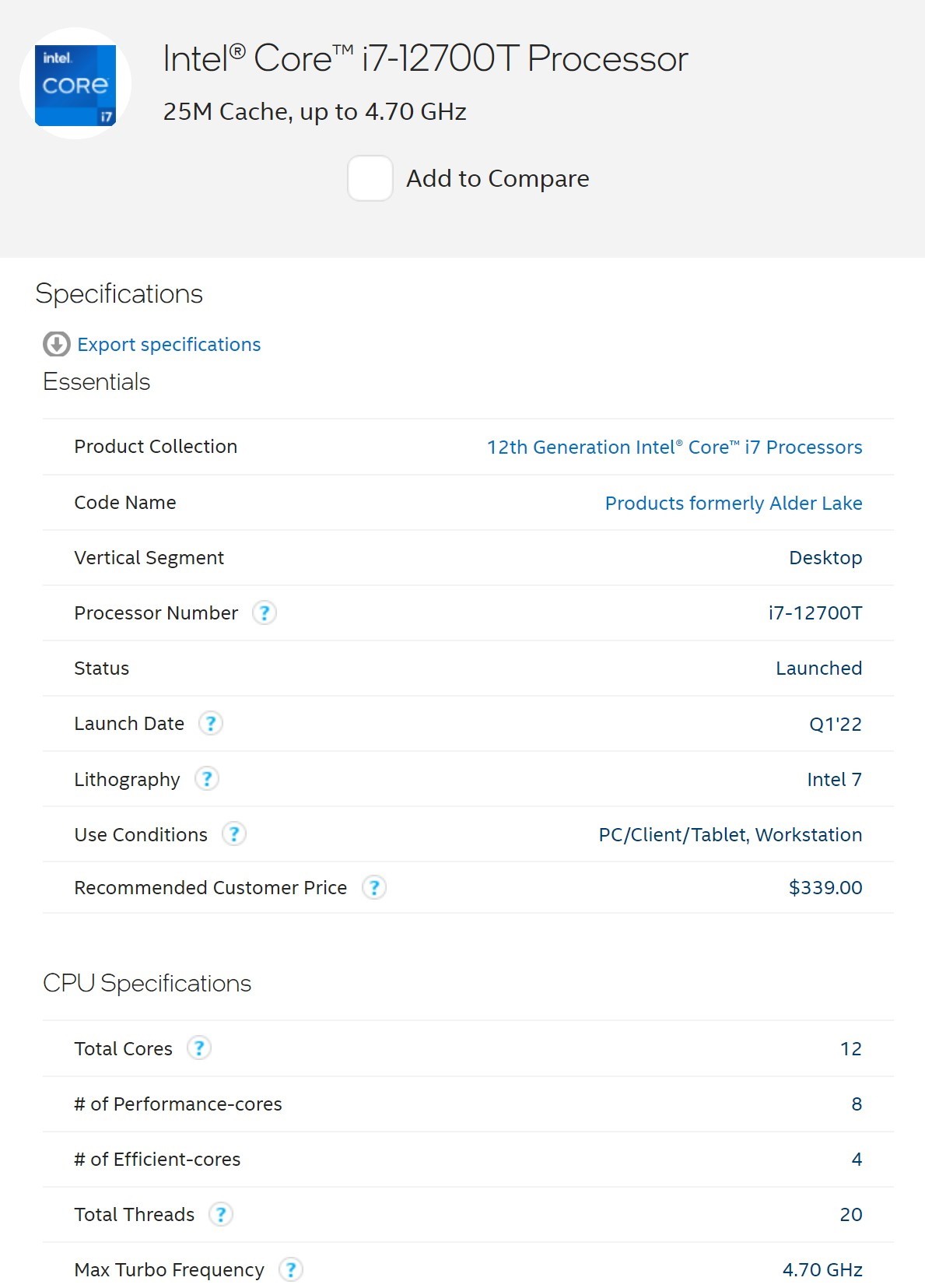Click the $339.00 price value
This screenshot has width=925, height=1288.
[825, 888]
